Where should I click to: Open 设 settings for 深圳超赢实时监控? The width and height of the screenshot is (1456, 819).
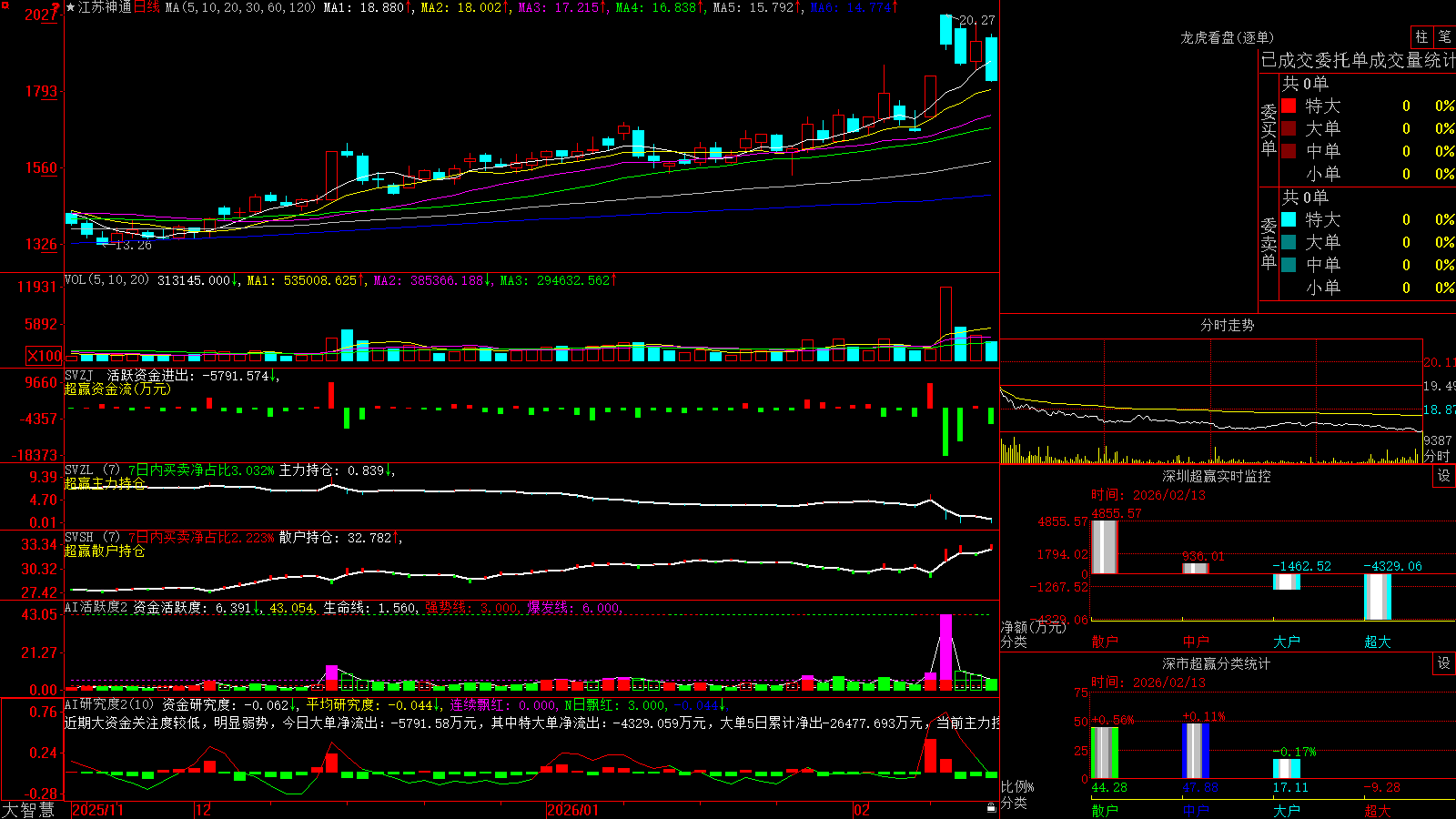pos(1444,476)
